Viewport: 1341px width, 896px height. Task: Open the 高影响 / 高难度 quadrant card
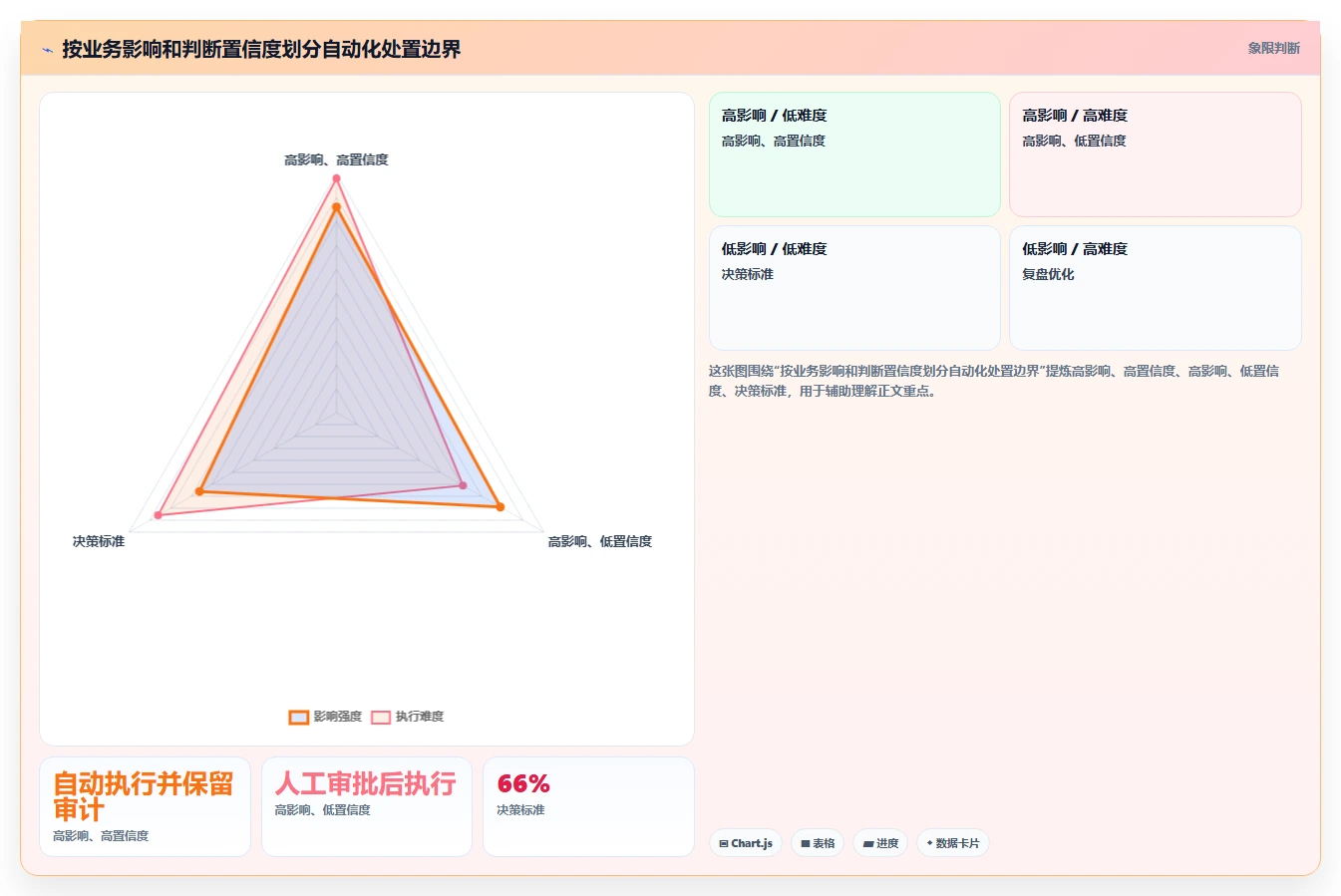(1155, 154)
